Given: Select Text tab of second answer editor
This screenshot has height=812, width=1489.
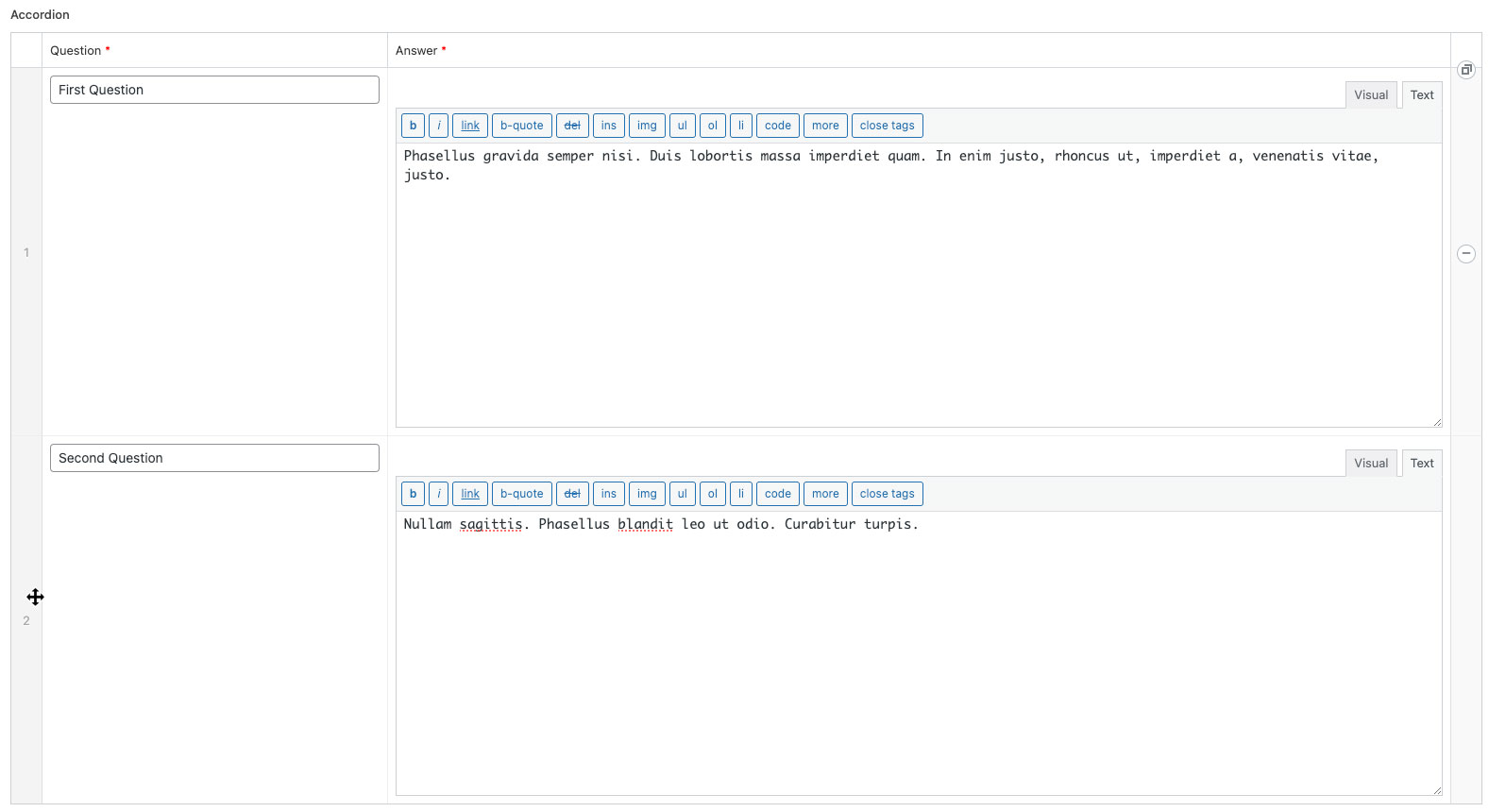Looking at the screenshot, I should click(1421, 464).
